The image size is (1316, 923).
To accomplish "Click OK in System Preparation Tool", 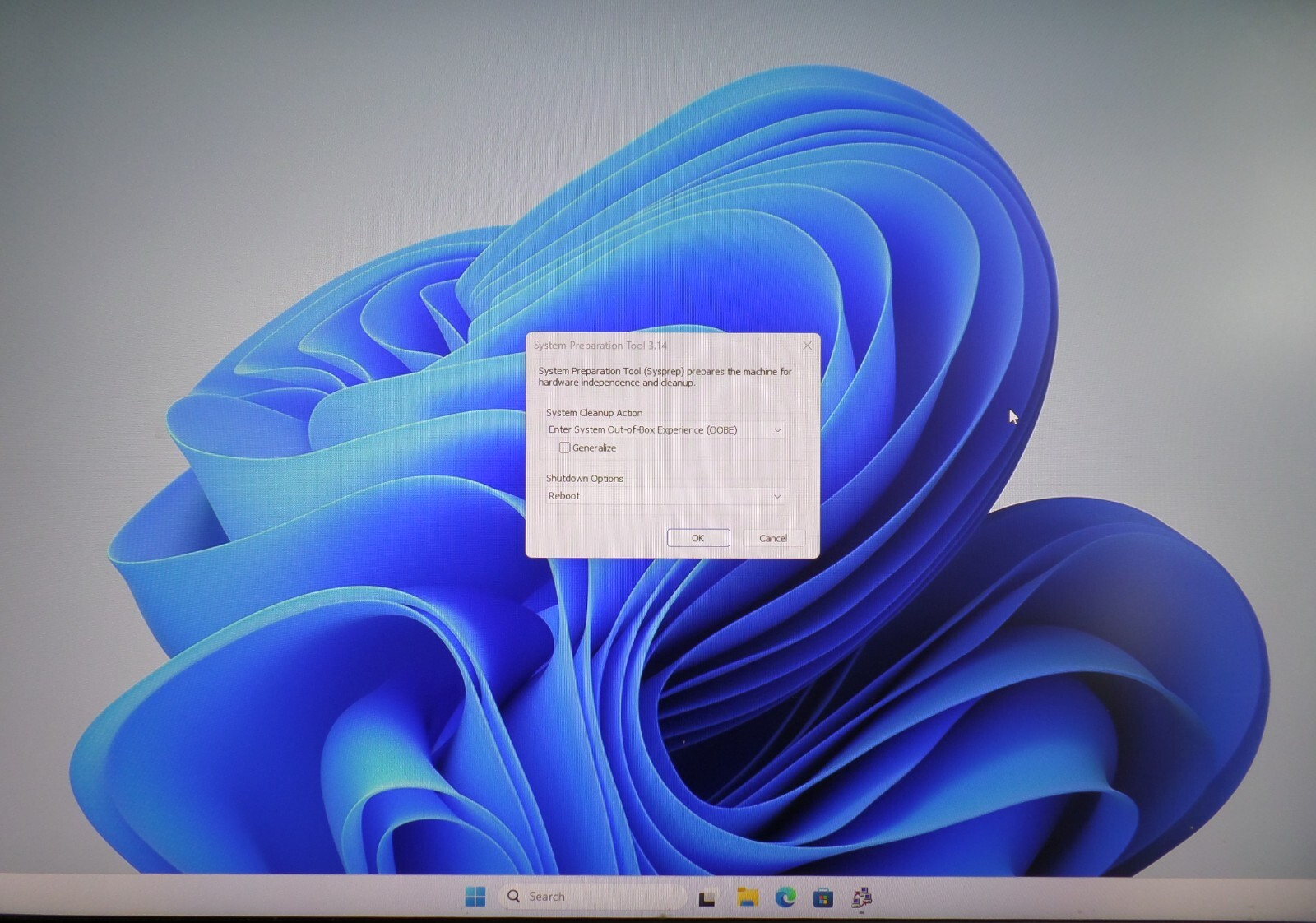I will click(698, 538).
